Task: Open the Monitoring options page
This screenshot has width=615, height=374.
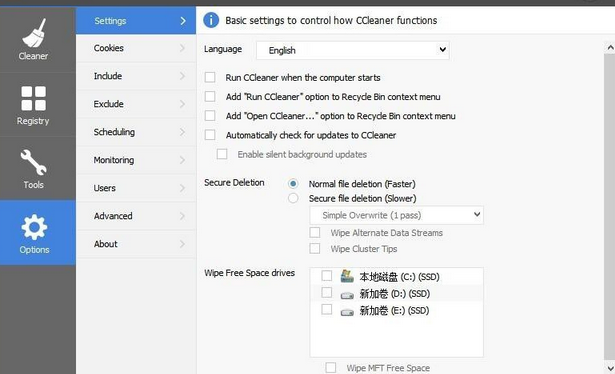Action: 136,160
